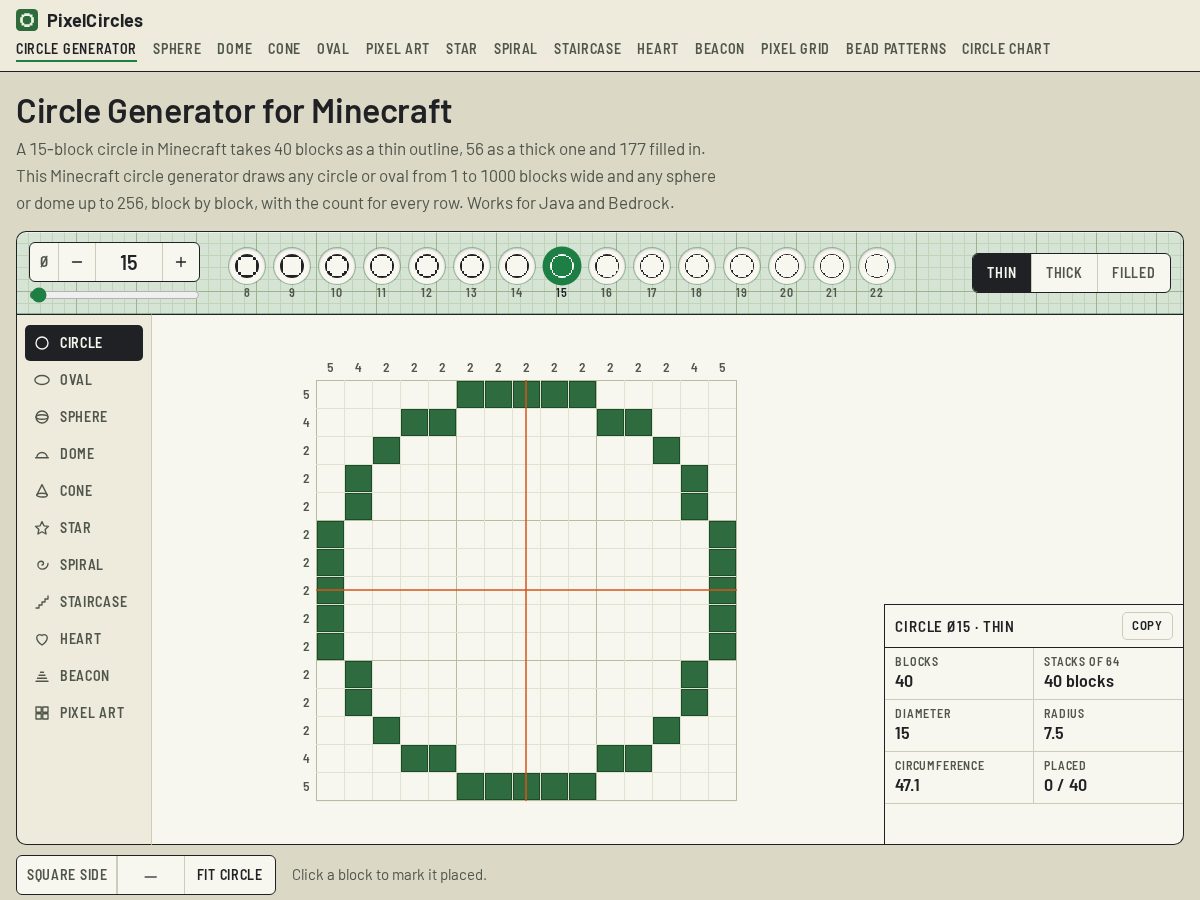The height and width of the screenshot is (900, 1200).
Task: Switch outline style to Thin
Action: tap(1002, 273)
